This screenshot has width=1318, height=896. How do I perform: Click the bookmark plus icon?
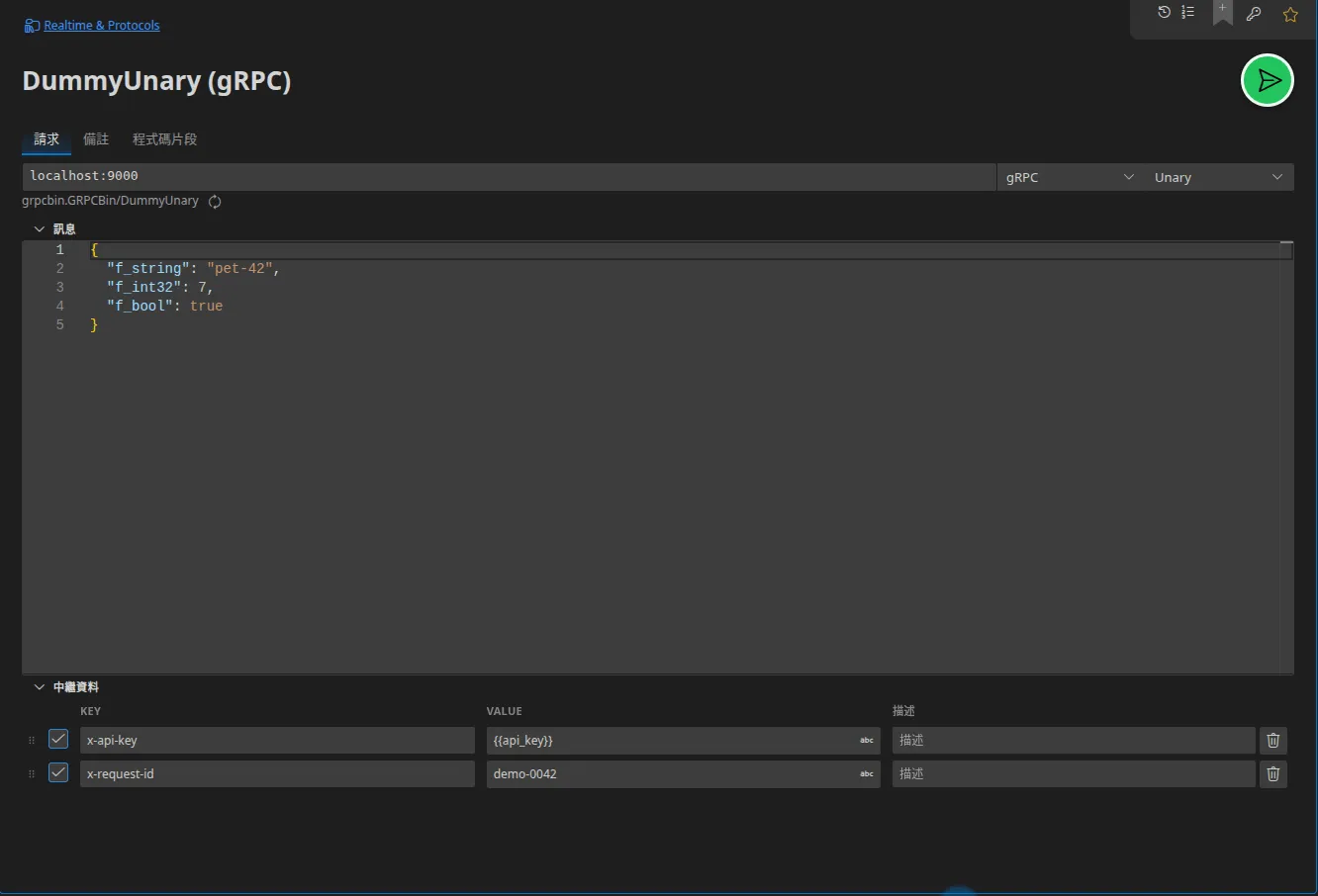coord(1223,12)
